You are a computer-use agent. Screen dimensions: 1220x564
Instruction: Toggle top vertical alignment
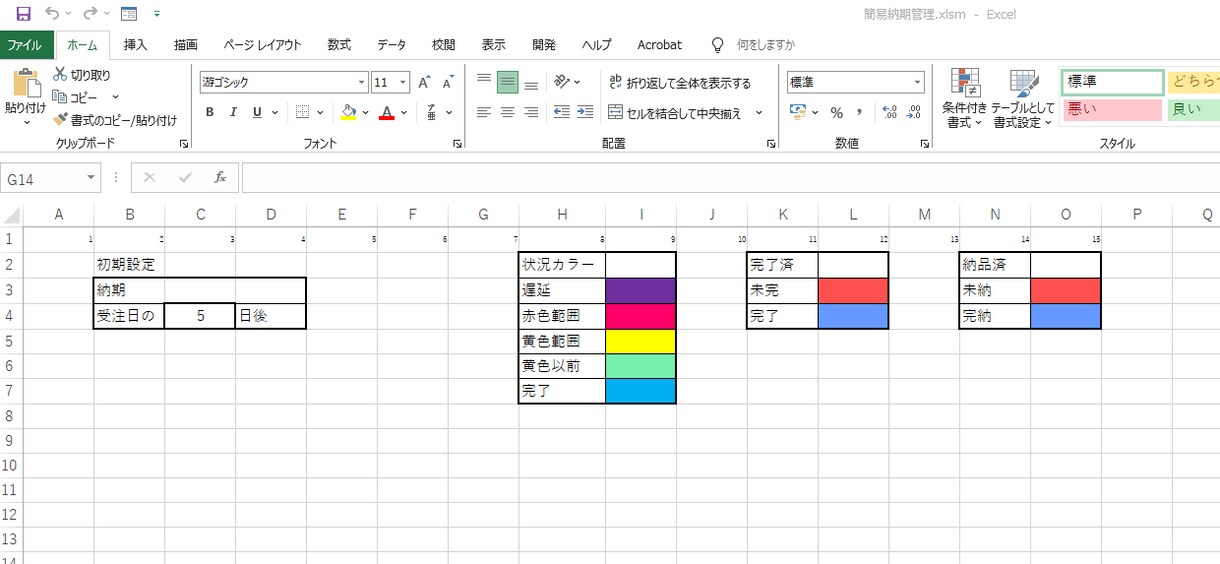[x=484, y=82]
